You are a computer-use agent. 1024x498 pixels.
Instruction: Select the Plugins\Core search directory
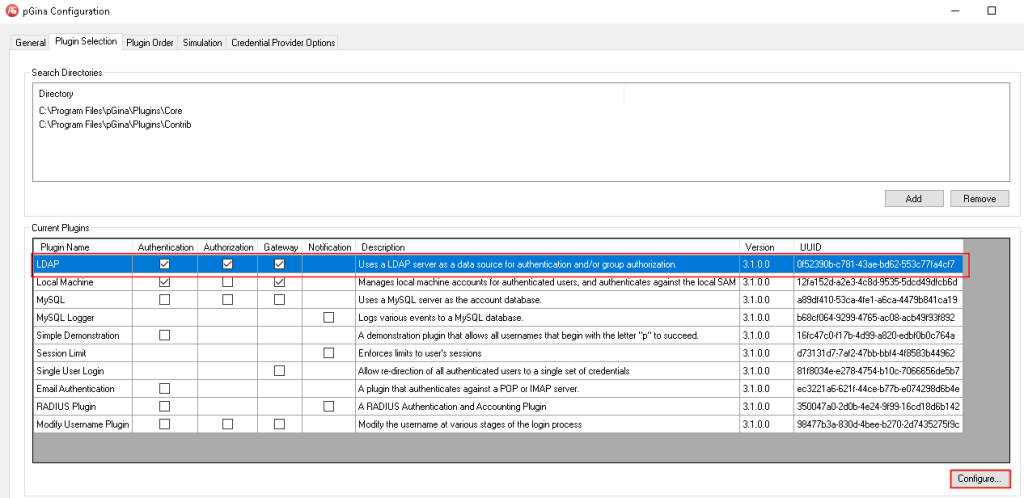[110, 110]
